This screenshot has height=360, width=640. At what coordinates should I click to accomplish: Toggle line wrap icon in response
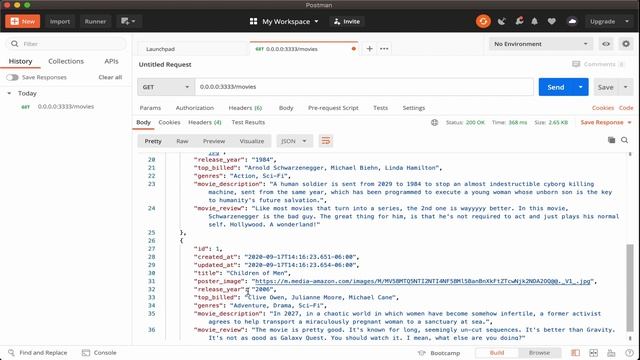point(326,141)
